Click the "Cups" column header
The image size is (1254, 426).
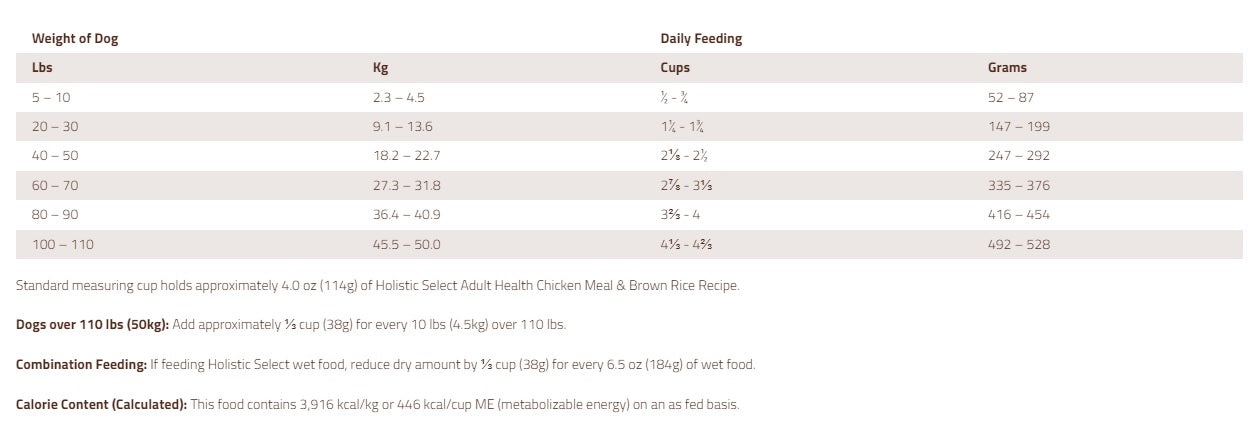(675, 68)
